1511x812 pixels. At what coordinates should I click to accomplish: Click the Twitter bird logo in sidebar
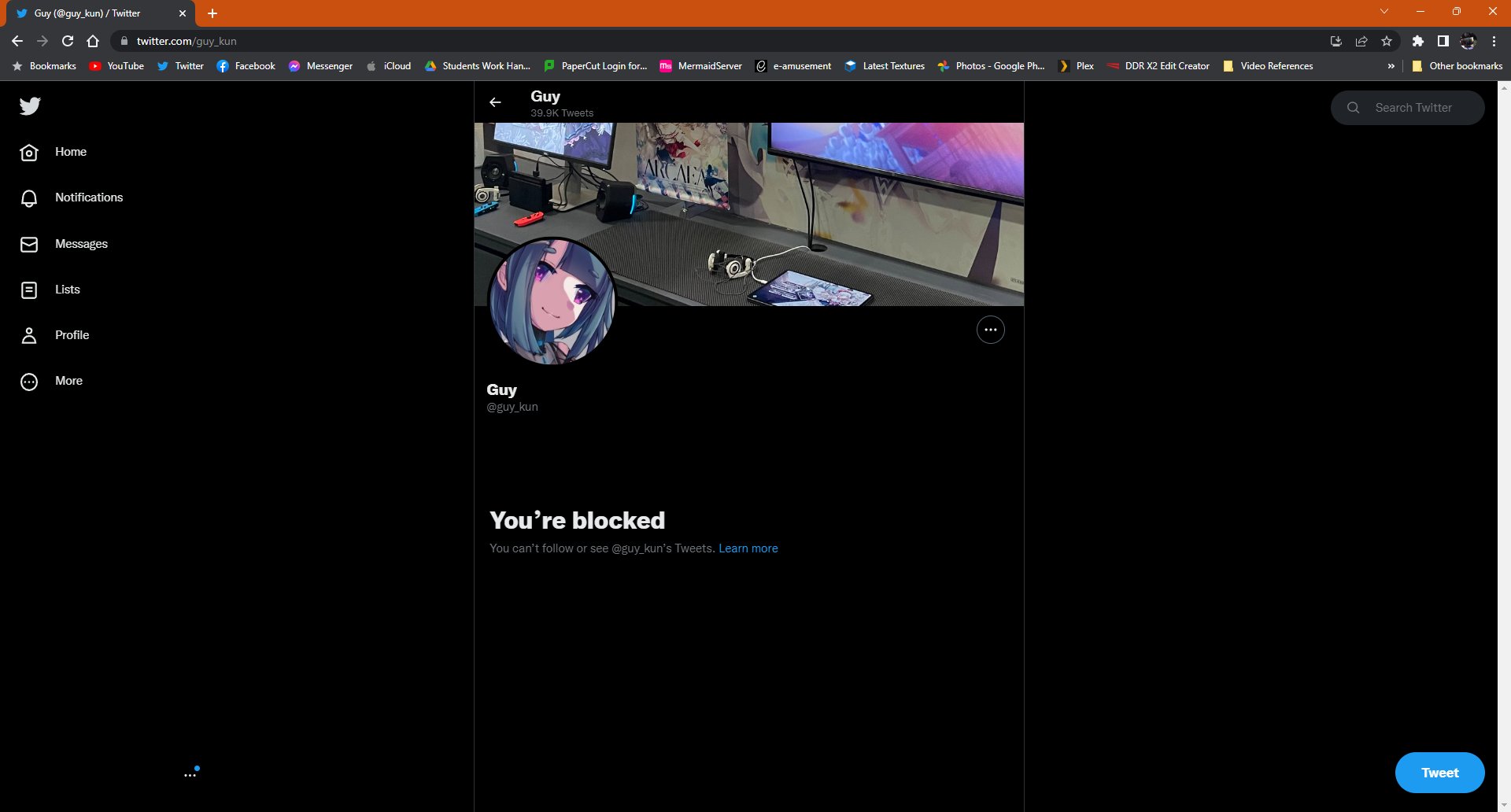(30, 106)
